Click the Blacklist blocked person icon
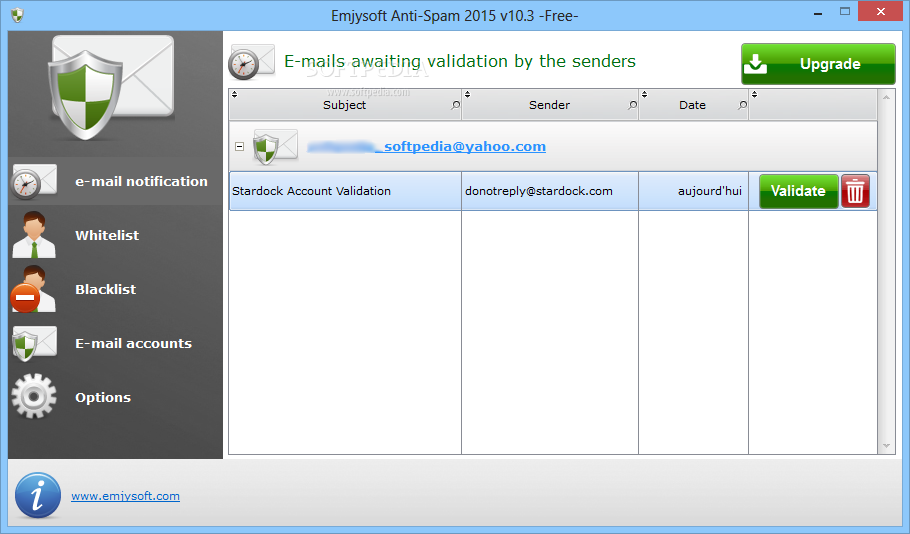Viewport: 910px width, 534px height. click(x=33, y=289)
